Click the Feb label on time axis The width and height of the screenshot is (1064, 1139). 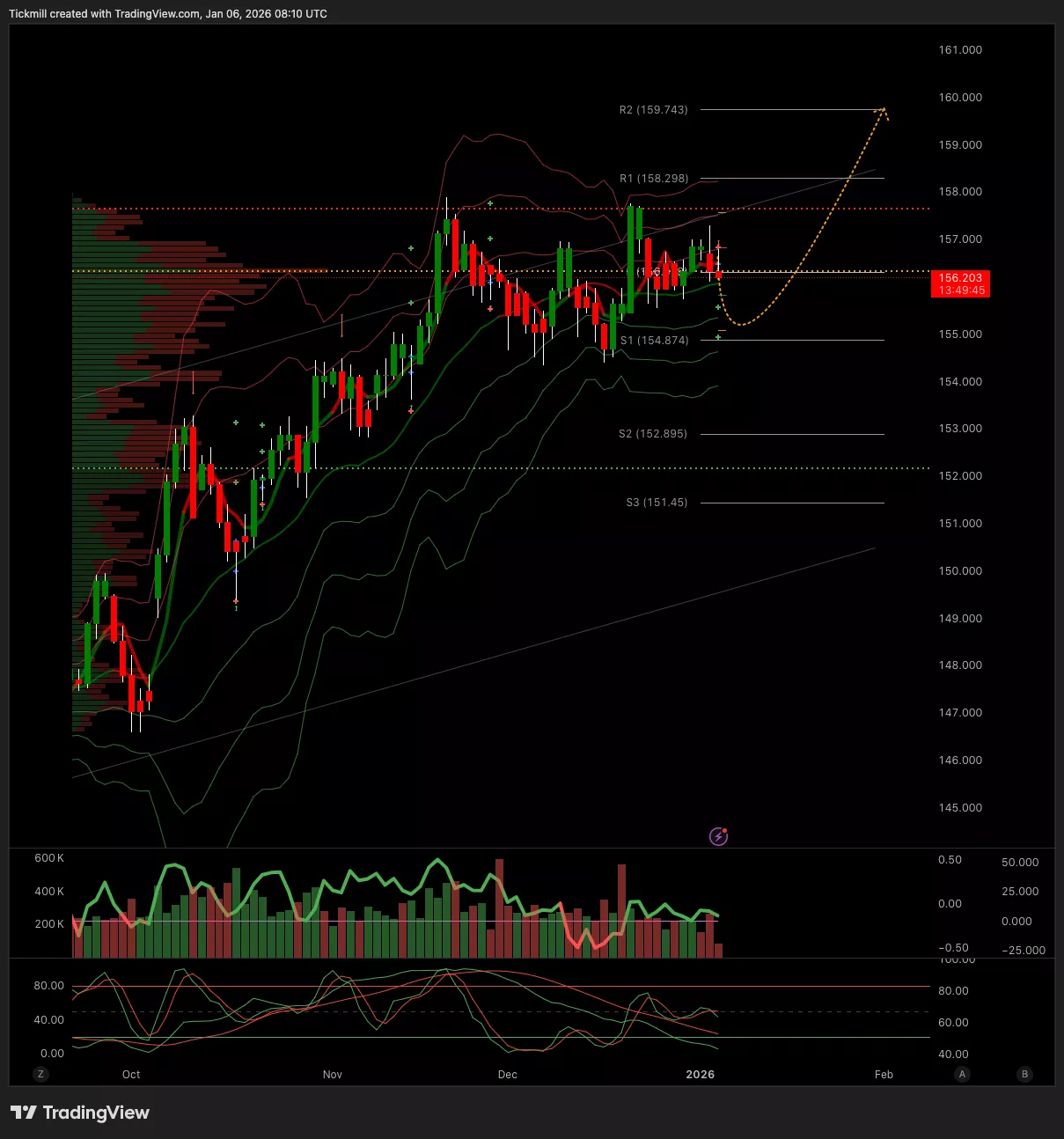click(884, 1074)
